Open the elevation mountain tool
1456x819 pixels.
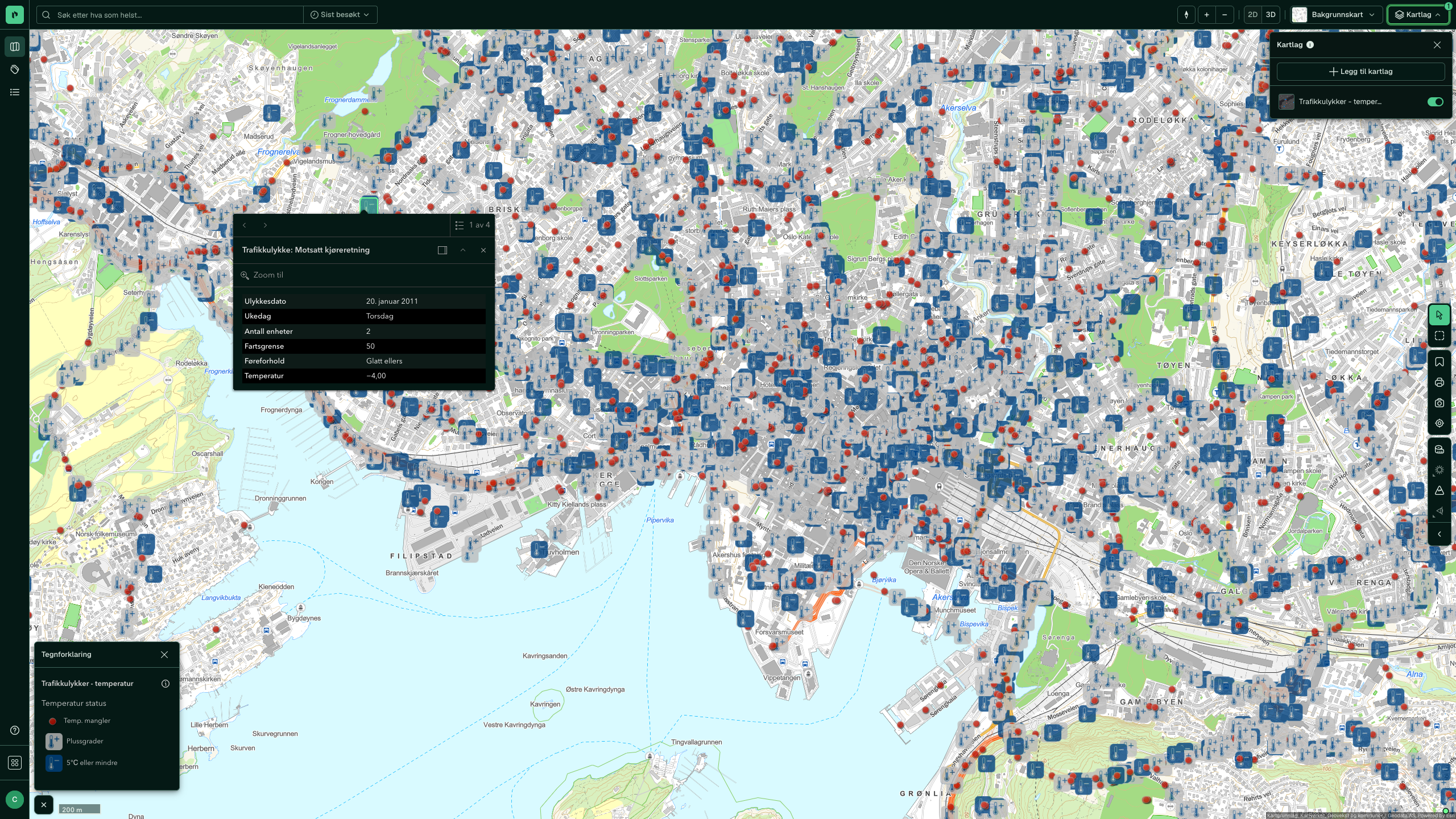pos(1439,490)
